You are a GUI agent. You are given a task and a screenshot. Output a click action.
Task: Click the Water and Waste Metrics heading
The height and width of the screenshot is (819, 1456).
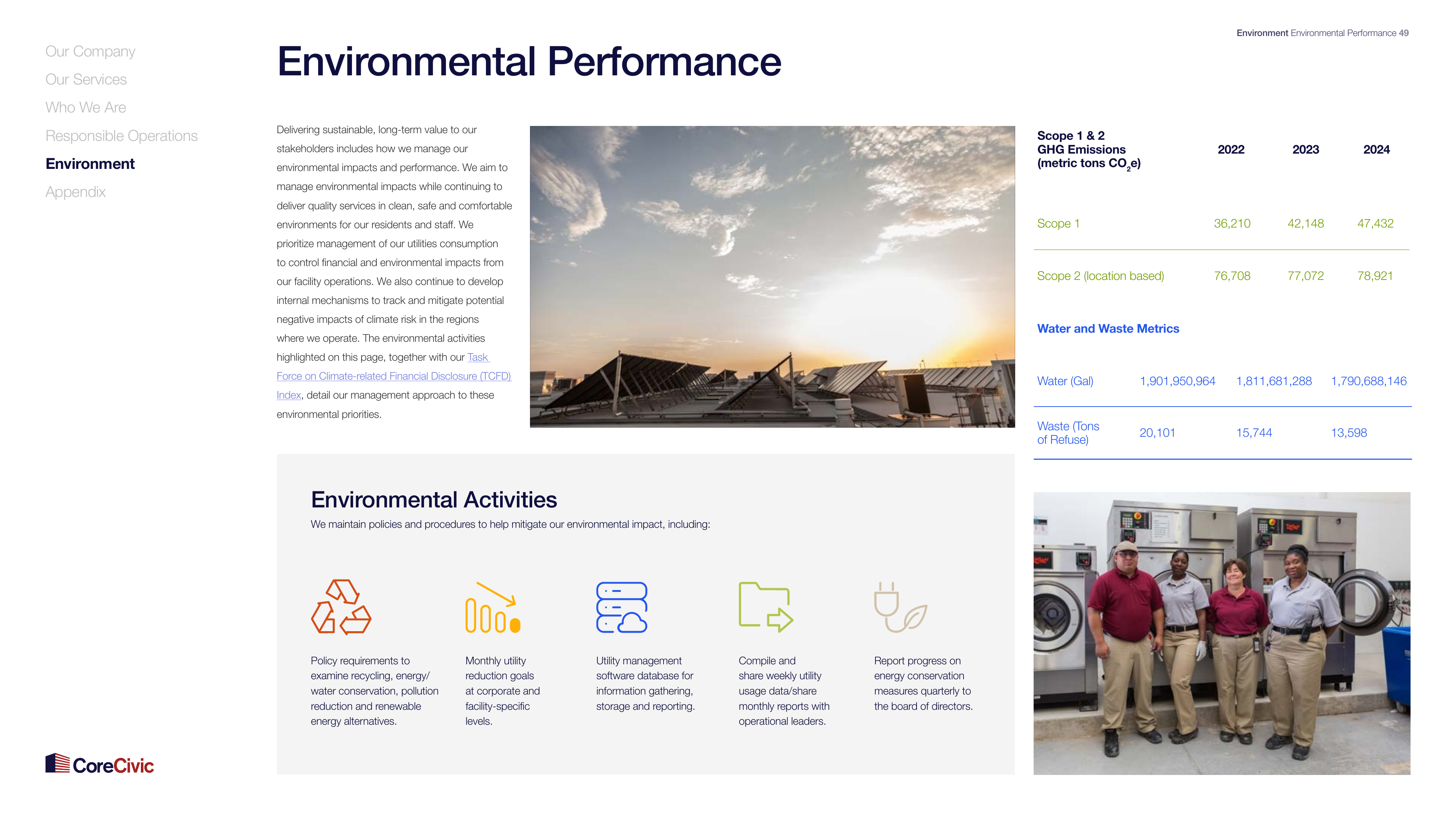click(x=1108, y=328)
